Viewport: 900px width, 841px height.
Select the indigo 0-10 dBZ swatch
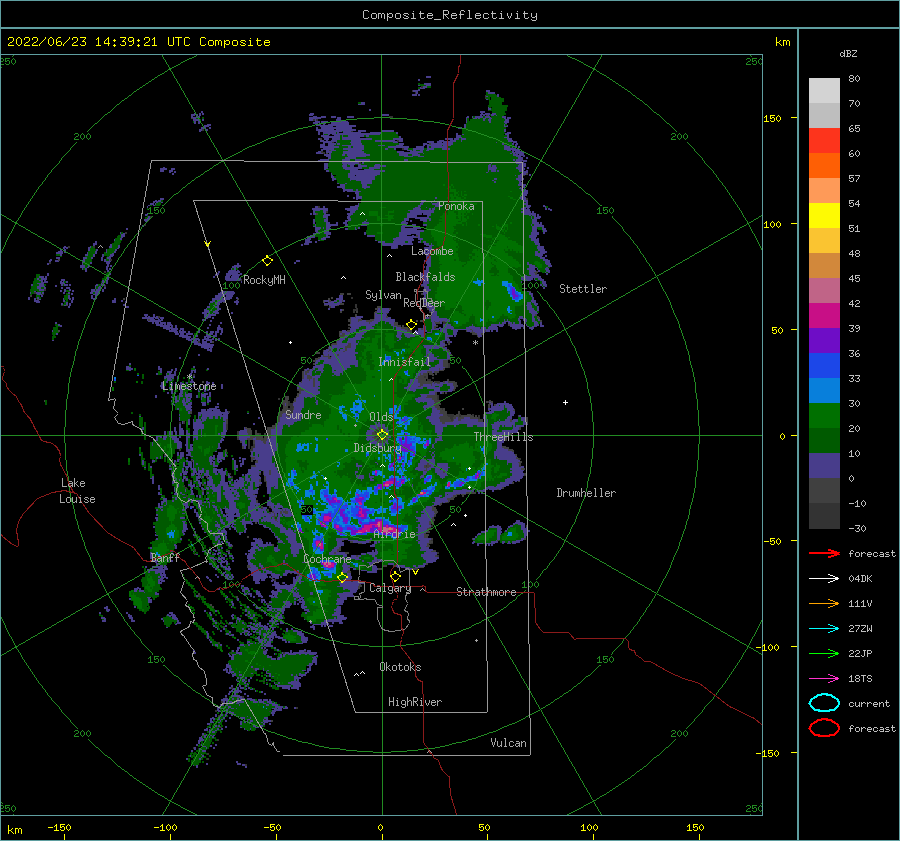(824, 466)
